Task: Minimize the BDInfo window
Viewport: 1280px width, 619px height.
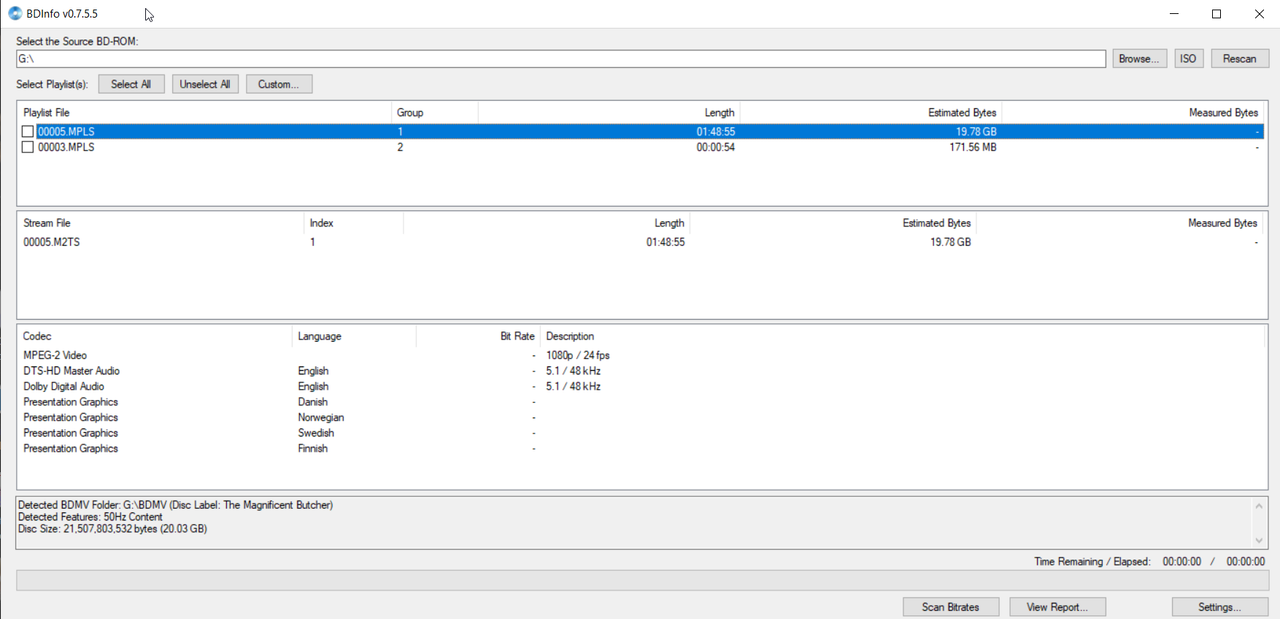Action: coord(1174,14)
